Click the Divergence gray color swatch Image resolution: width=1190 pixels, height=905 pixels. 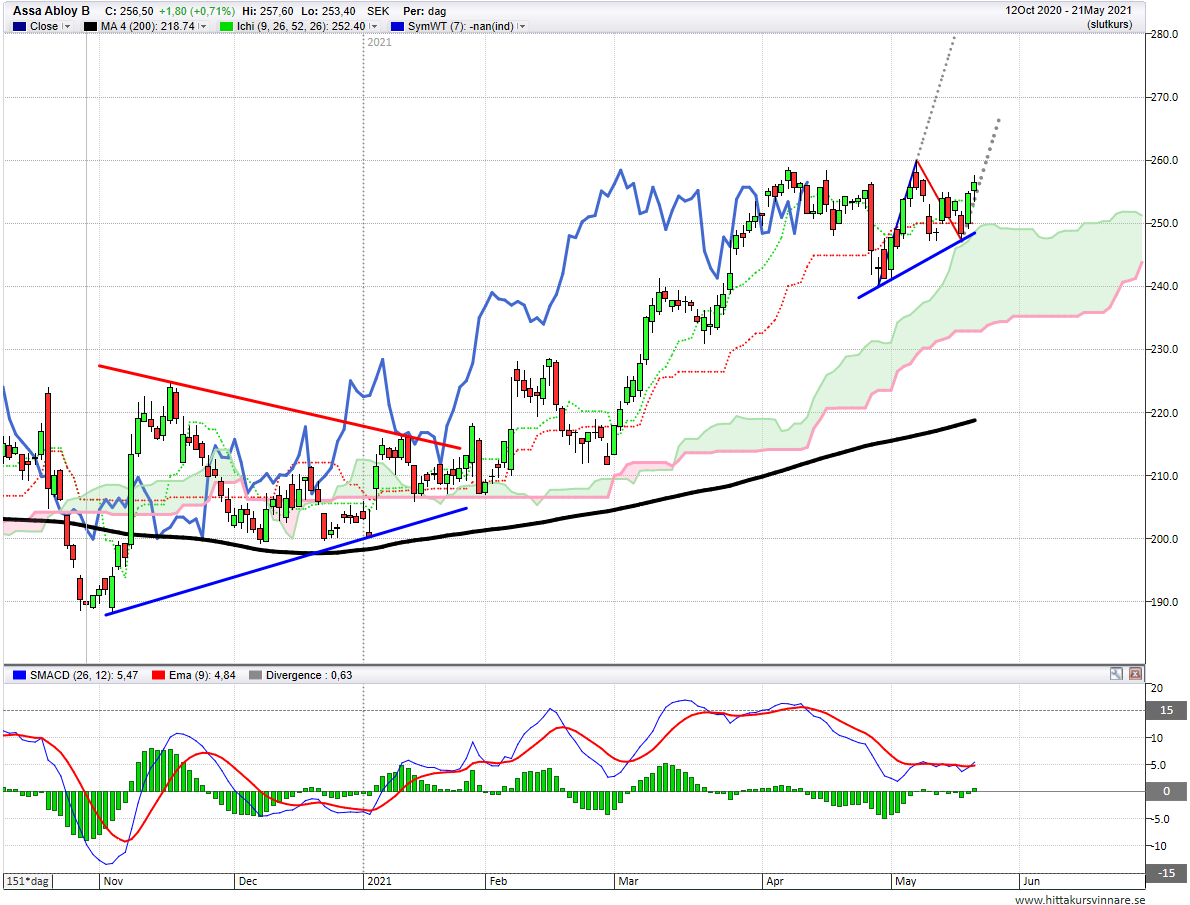pos(255,675)
